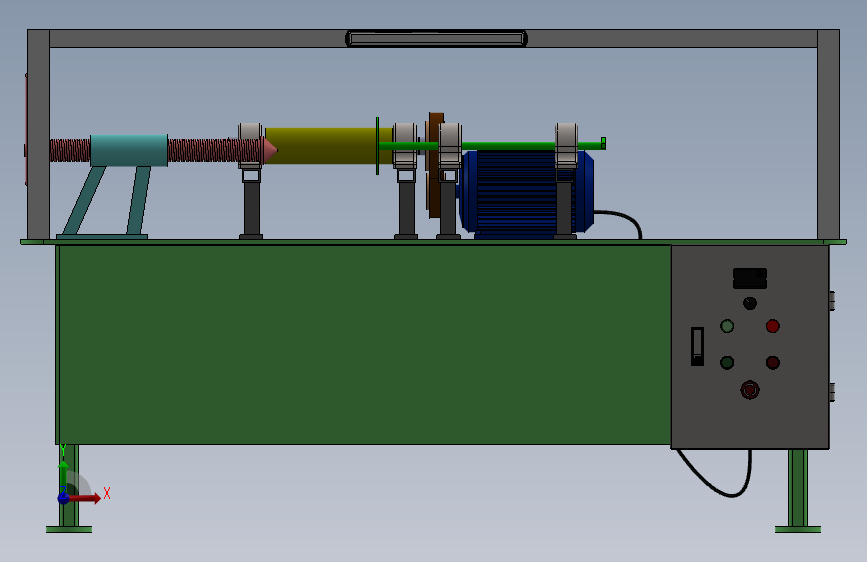
Task: Pick the slanted teal support bracket base
Action: [x=102, y=237]
